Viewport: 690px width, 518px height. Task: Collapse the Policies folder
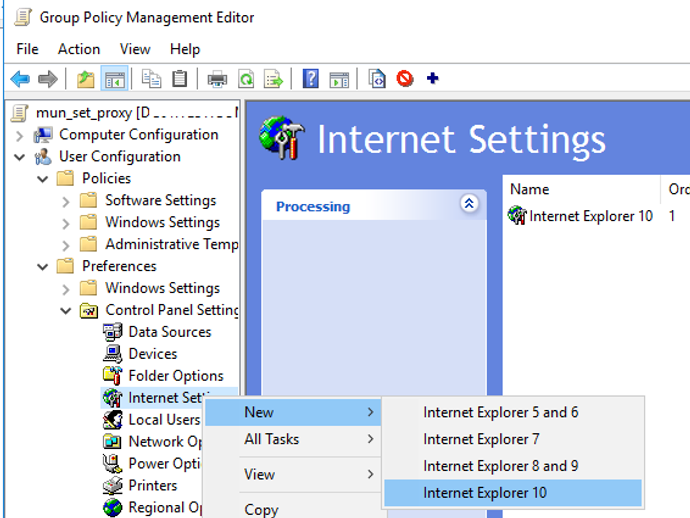click(43, 179)
